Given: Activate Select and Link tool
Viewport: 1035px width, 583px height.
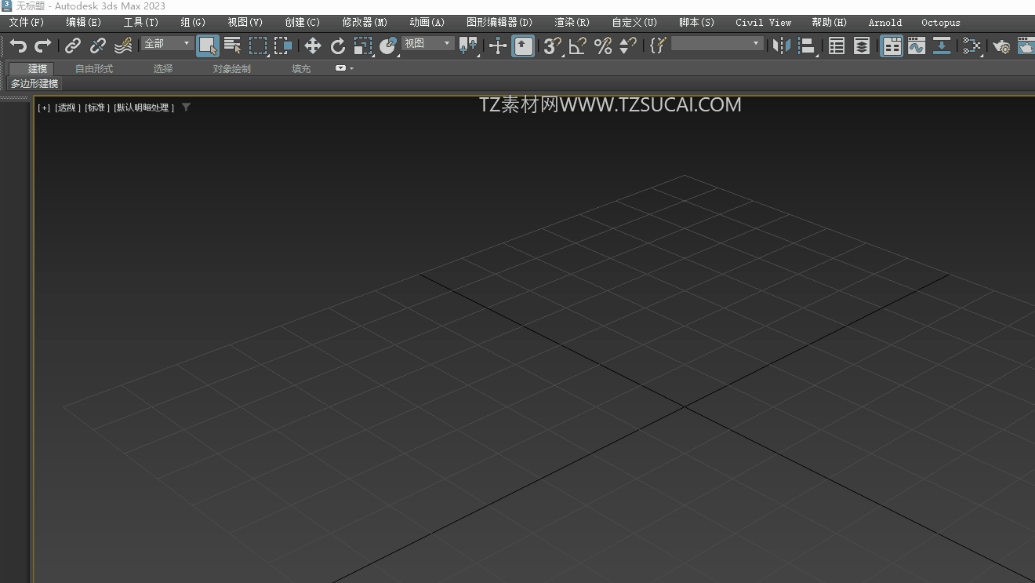Looking at the screenshot, I should (x=73, y=46).
